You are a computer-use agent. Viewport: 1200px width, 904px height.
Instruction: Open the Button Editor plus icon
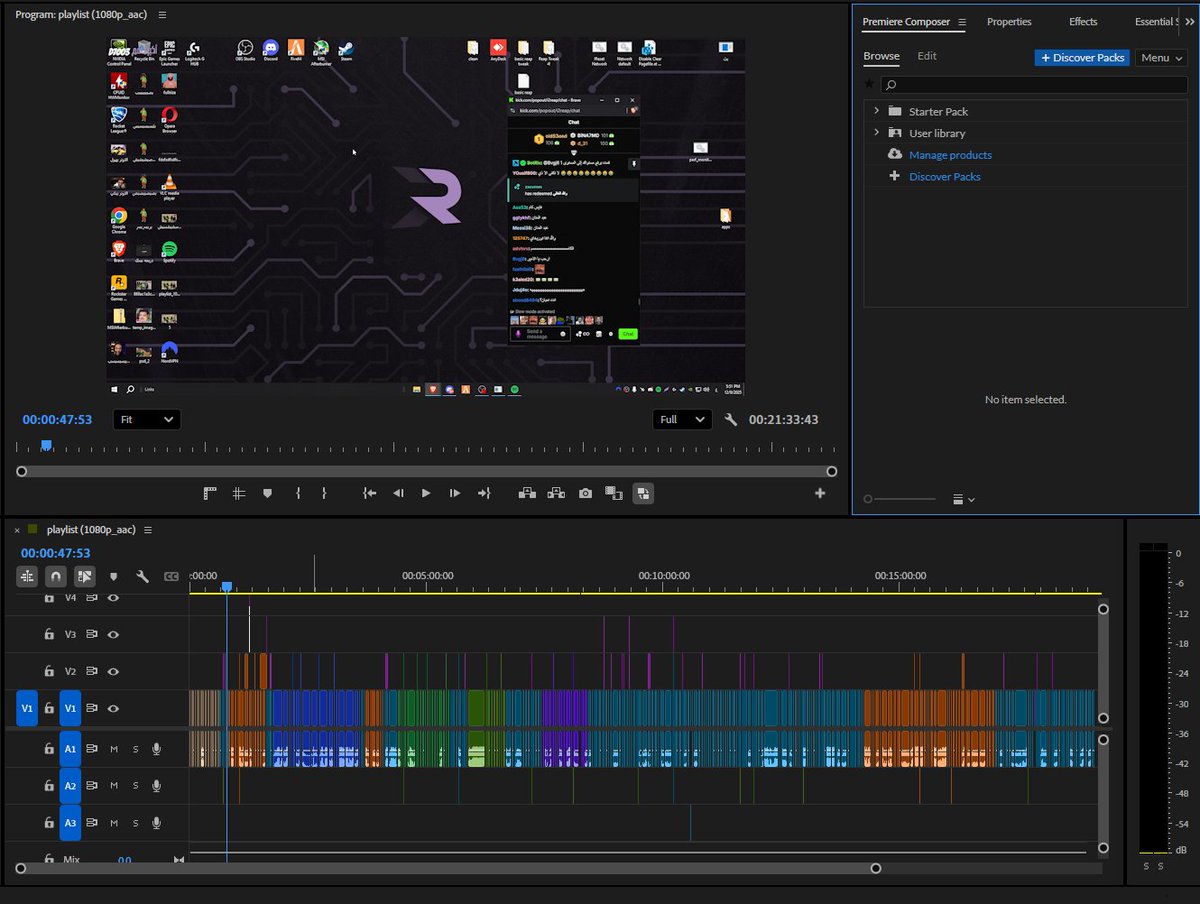click(820, 493)
